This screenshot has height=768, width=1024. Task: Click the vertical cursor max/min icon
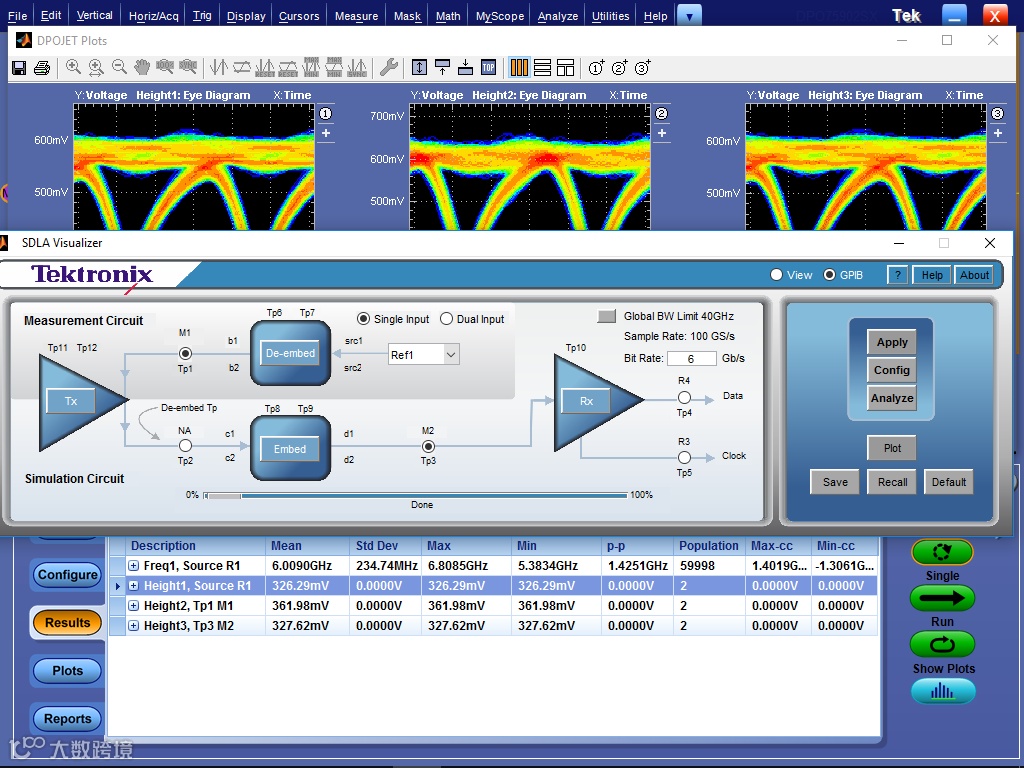pos(311,67)
